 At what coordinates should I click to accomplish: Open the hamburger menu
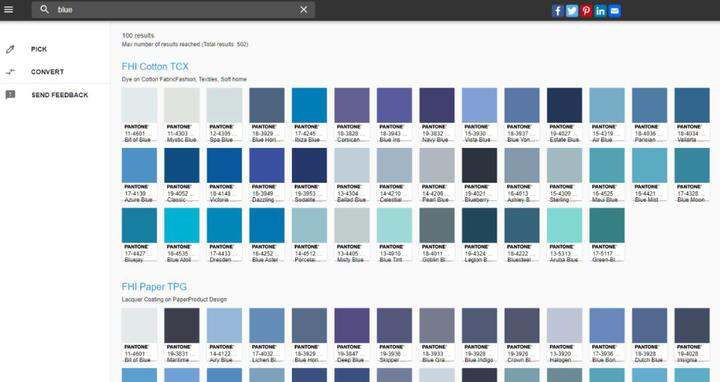(x=9, y=10)
